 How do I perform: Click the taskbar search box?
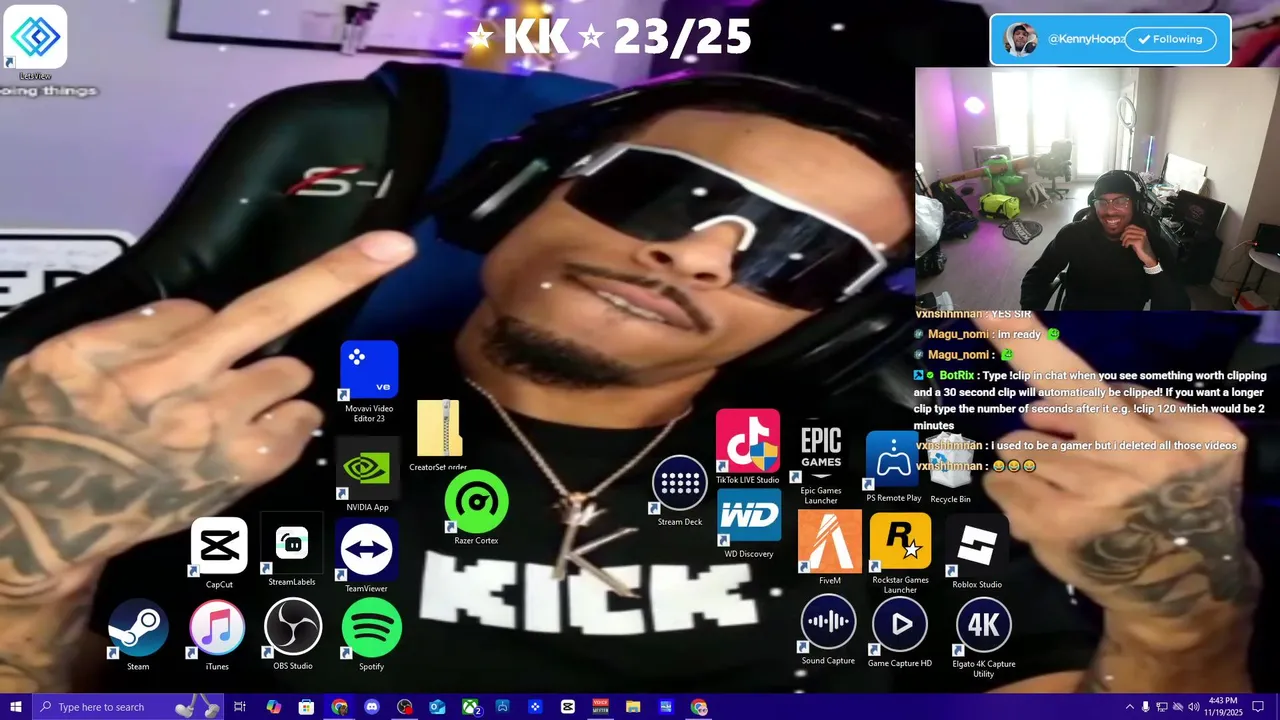(x=128, y=707)
